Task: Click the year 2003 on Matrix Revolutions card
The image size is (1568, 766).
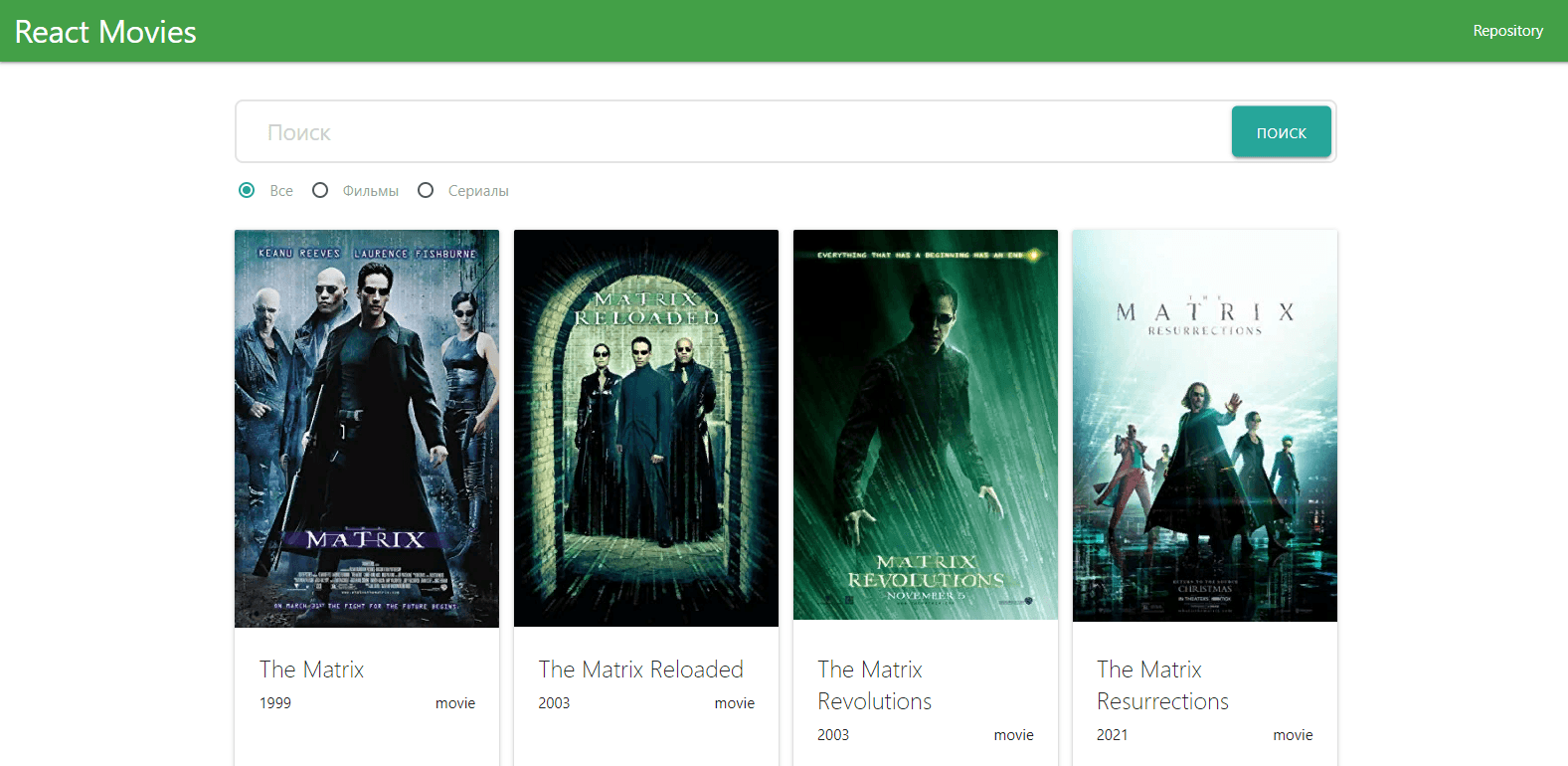Action: point(833,735)
